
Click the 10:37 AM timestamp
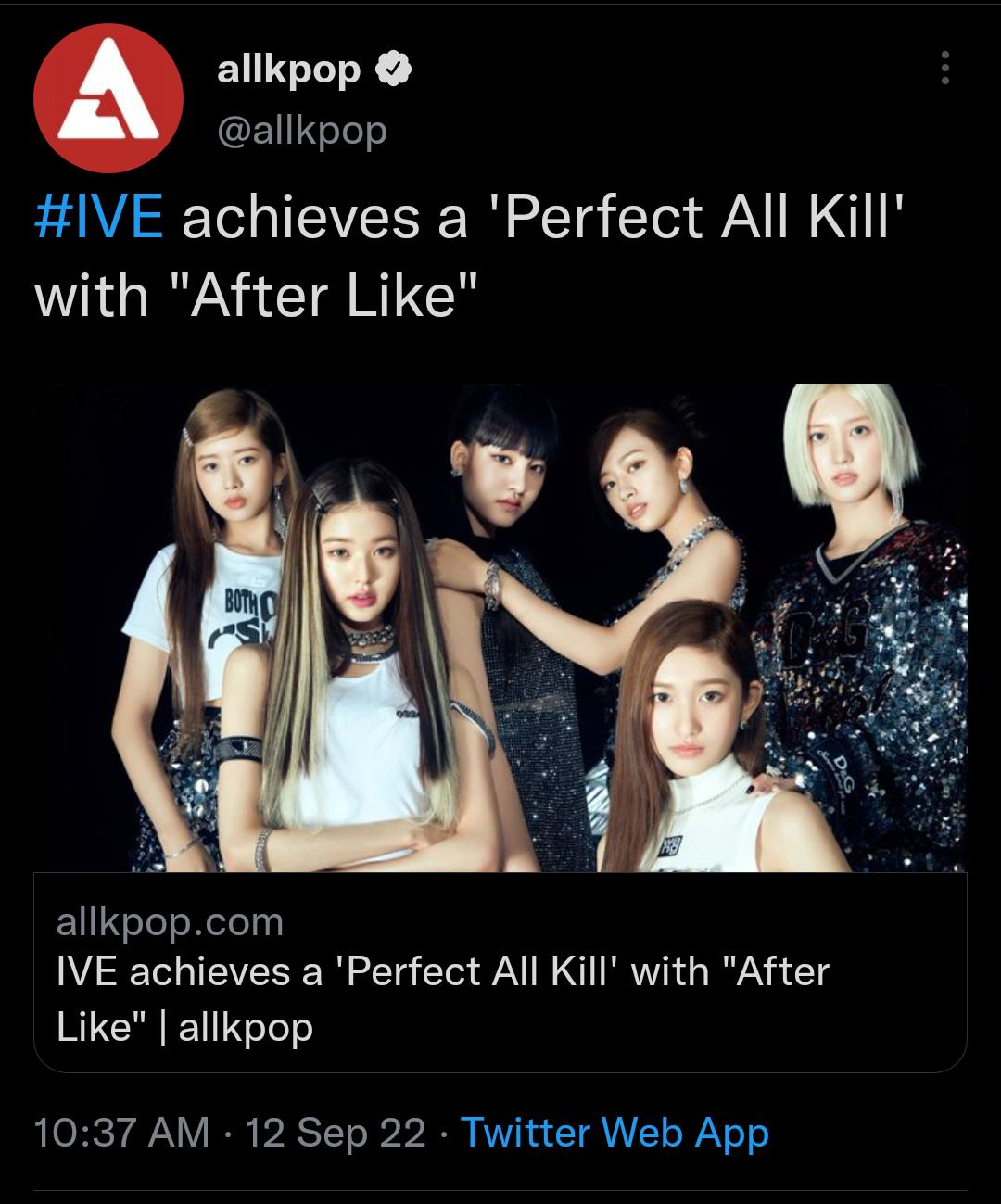click(x=121, y=1133)
